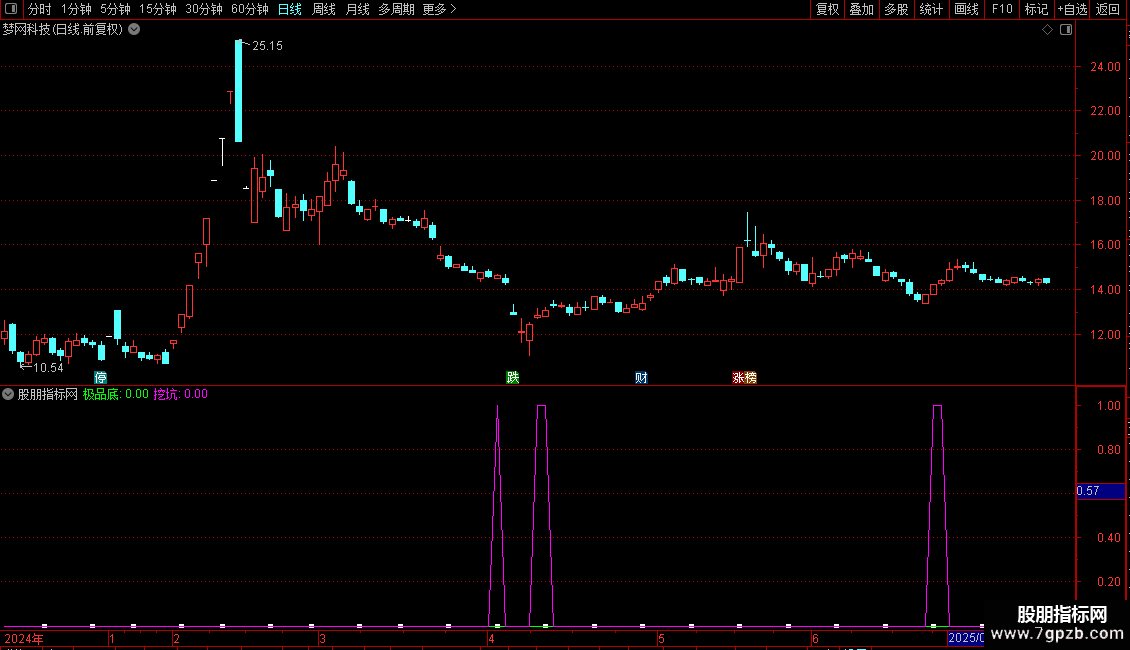Expand indicator menu beside 股朋指标网
The height and width of the screenshot is (650, 1130).
pos(8,394)
